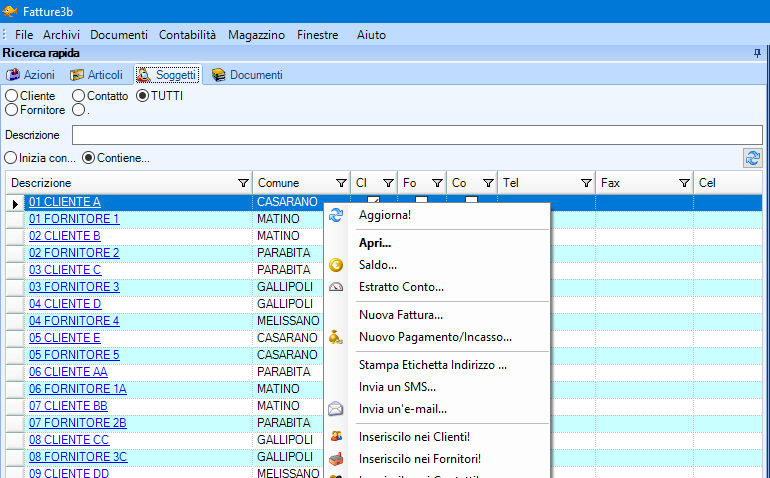The image size is (770, 478).
Task: Select the Cliente radio button
Action: click(x=12, y=96)
